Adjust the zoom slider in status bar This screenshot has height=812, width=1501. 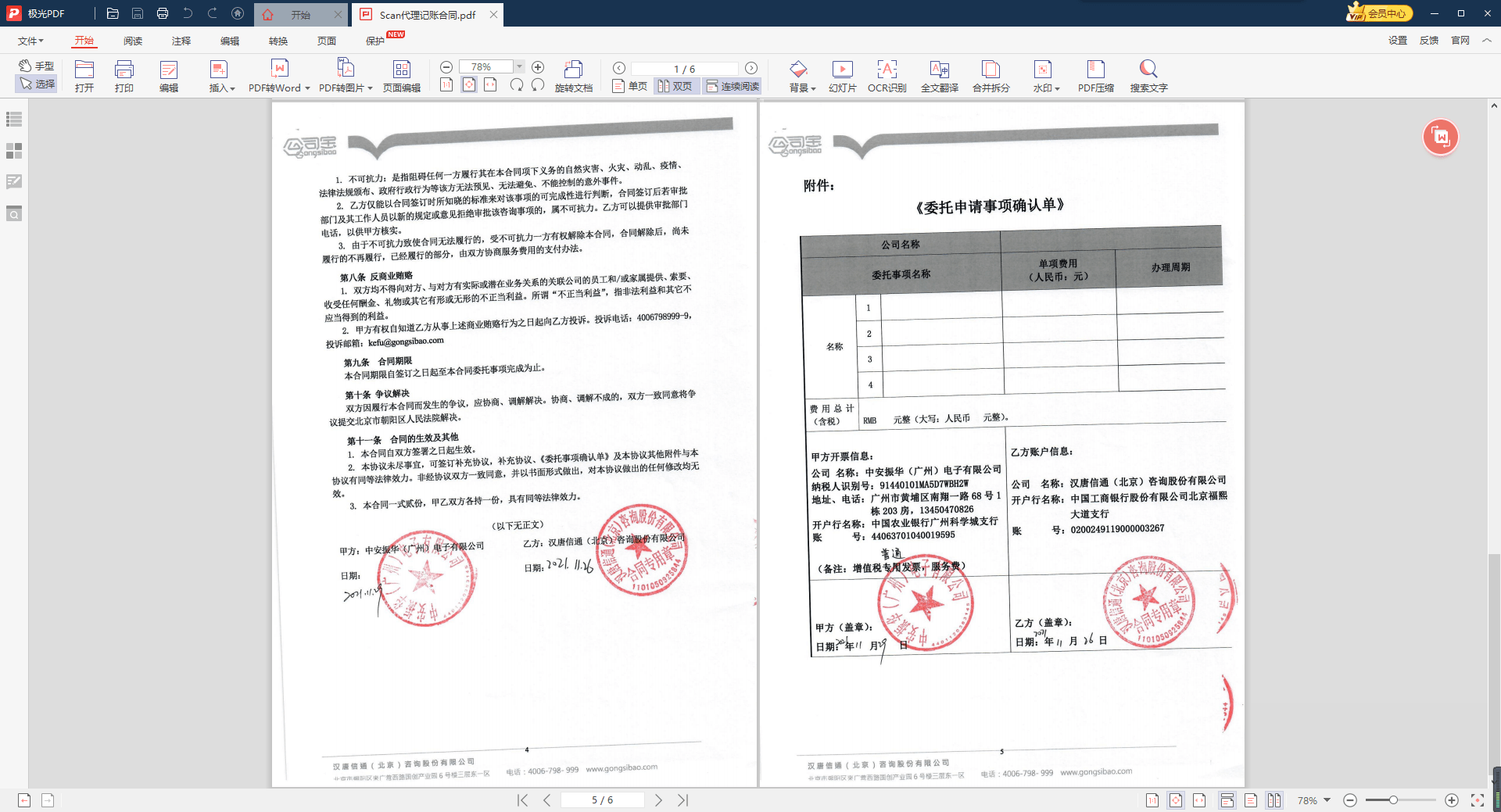[x=1393, y=800]
